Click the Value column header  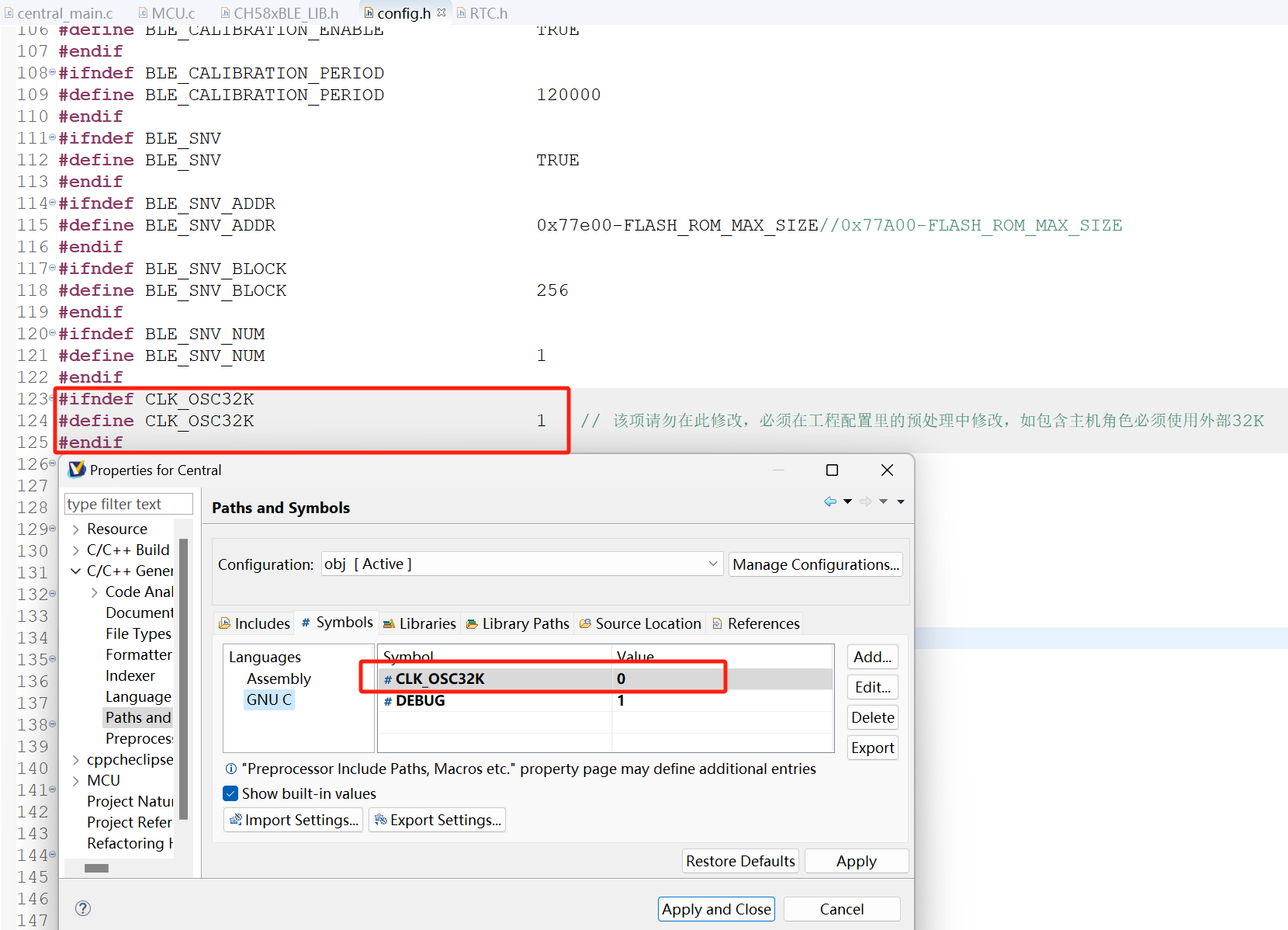[722, 656]
